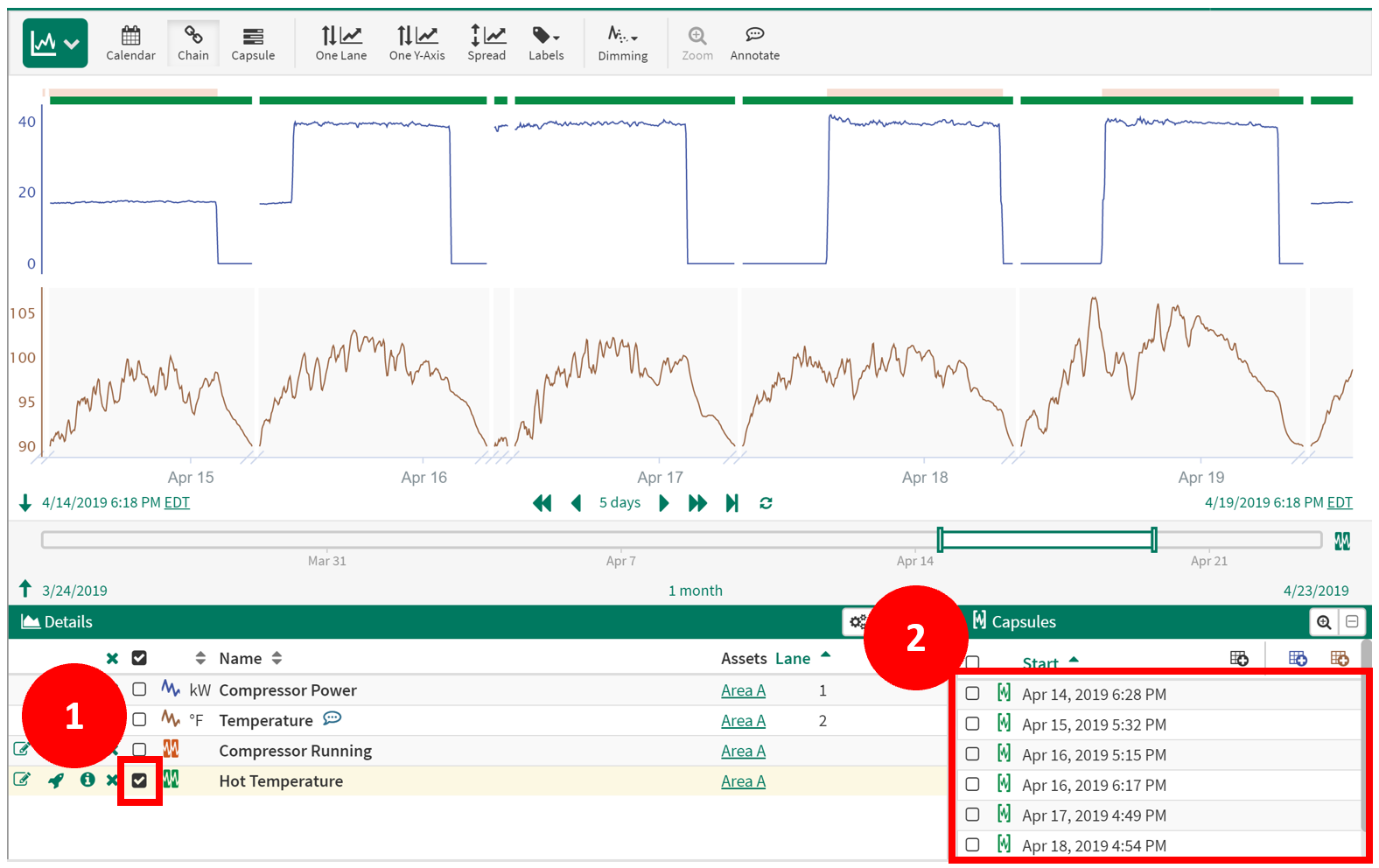The image size is (1379, 868).
Task: Sort details by Lane column header
Action: (x=793, y=659)
